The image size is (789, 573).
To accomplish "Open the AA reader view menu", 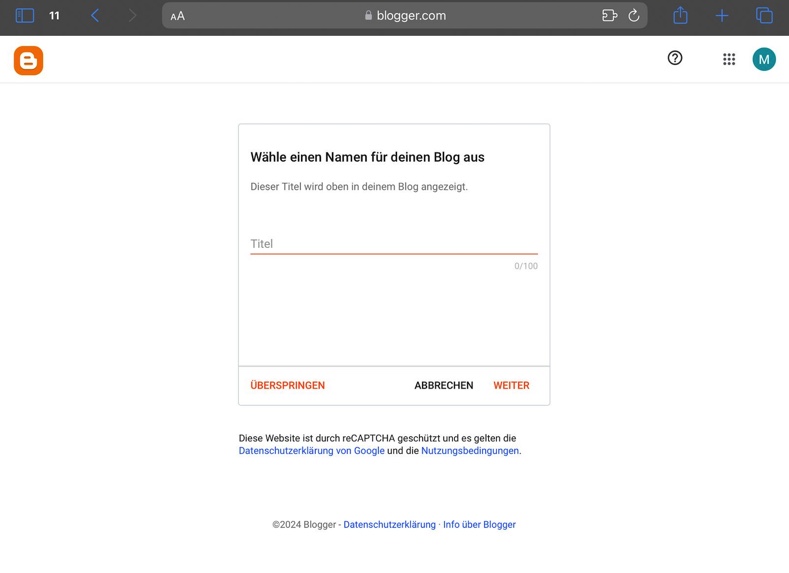I will [x=178, y=16].
